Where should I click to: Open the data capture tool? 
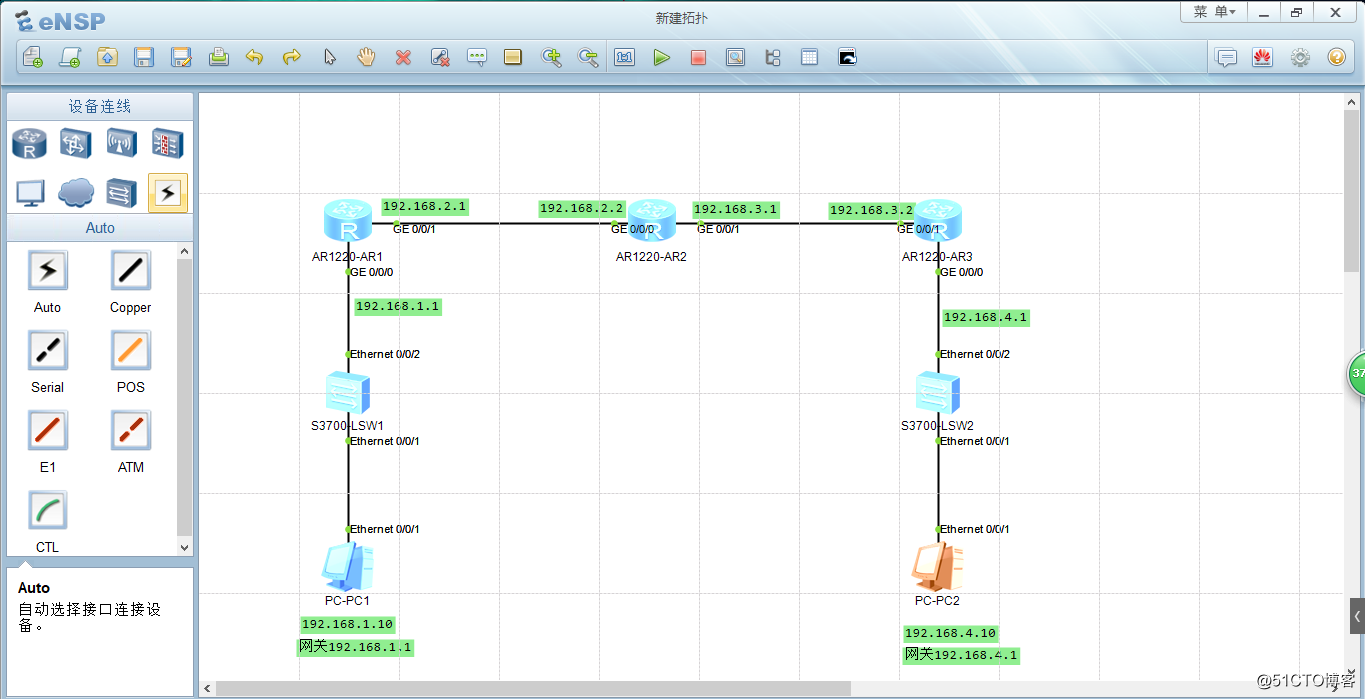pyautogui.click(x=735, y=57)
